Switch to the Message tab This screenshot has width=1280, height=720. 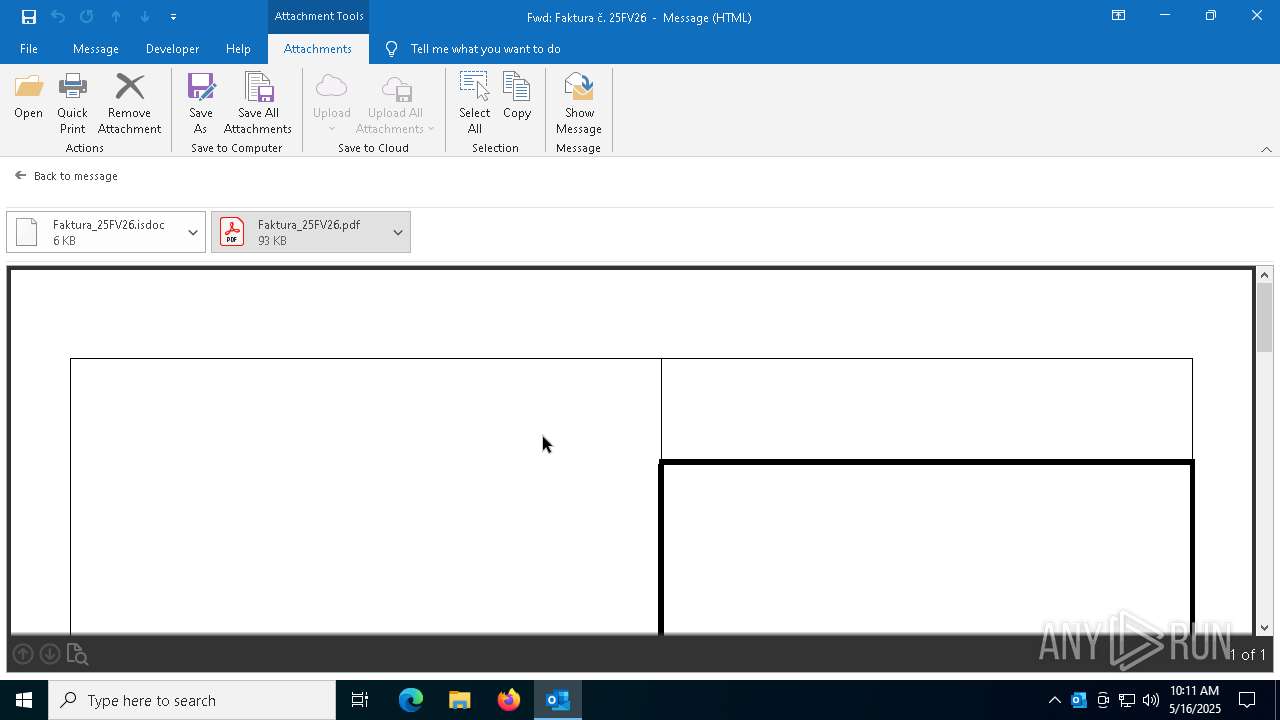tap(96, 49)
